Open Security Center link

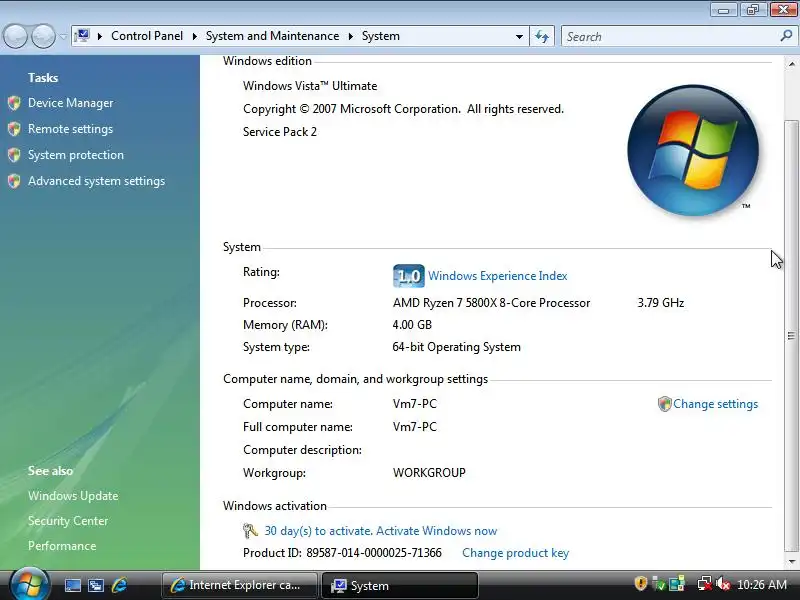(x=68, y=521)
